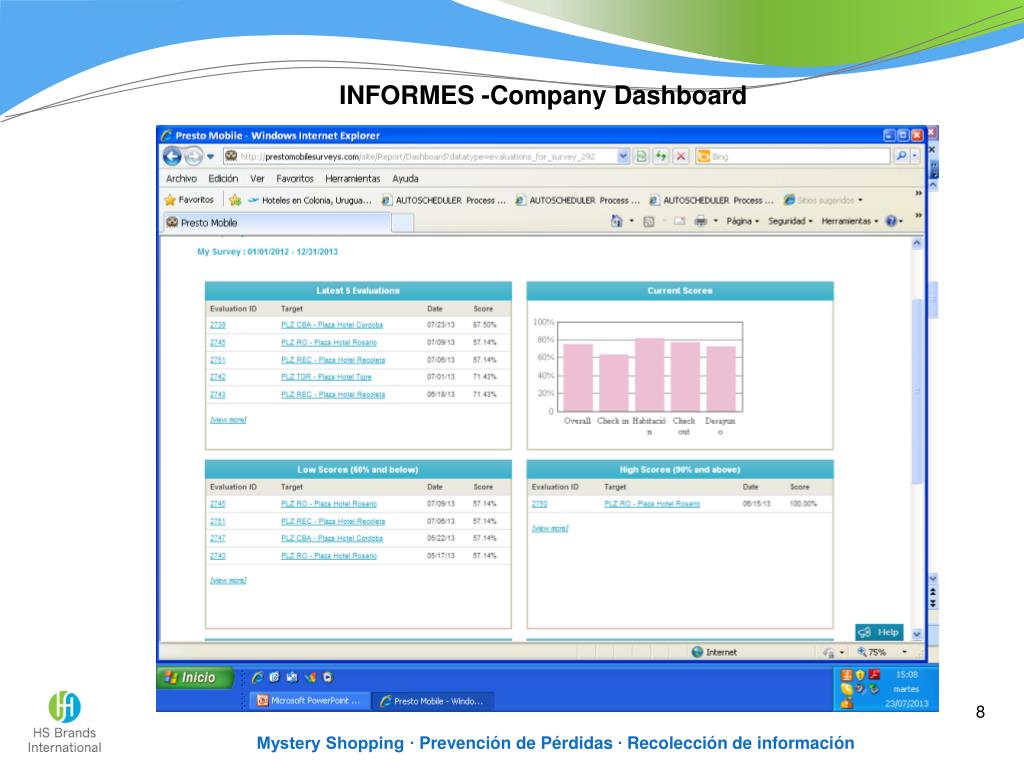1024x768 pixels.
Task: Click the Refresh page icon
Action: coord(662,157)
